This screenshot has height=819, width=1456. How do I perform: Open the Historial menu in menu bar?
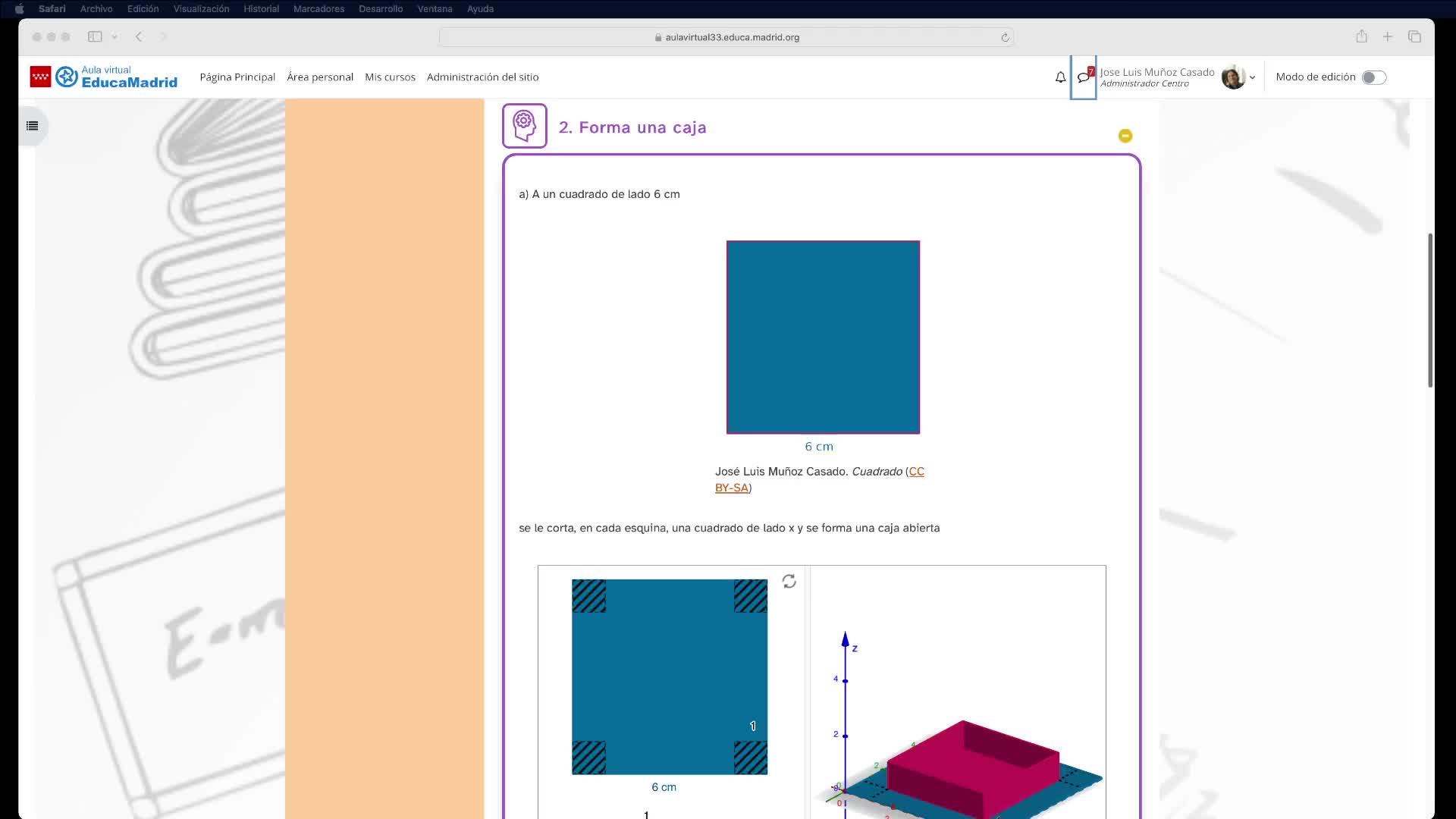(x=261, y=9)
